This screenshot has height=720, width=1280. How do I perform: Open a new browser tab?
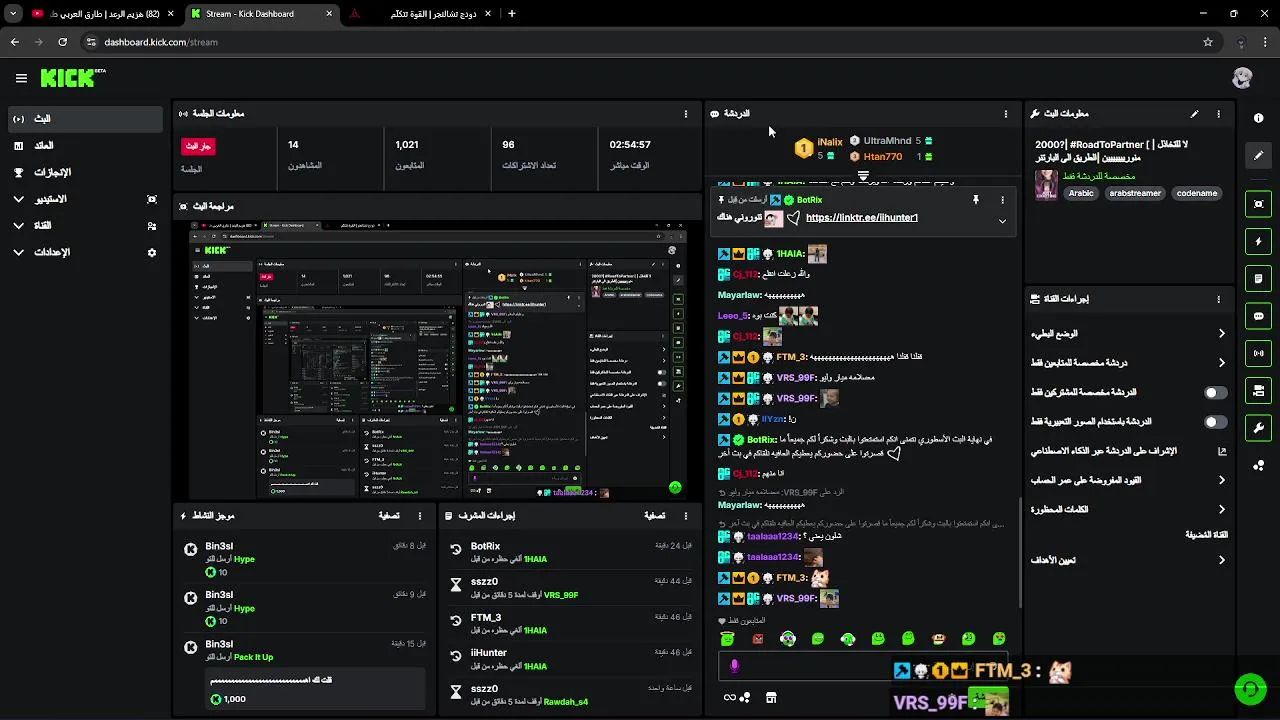pos(512,14)
